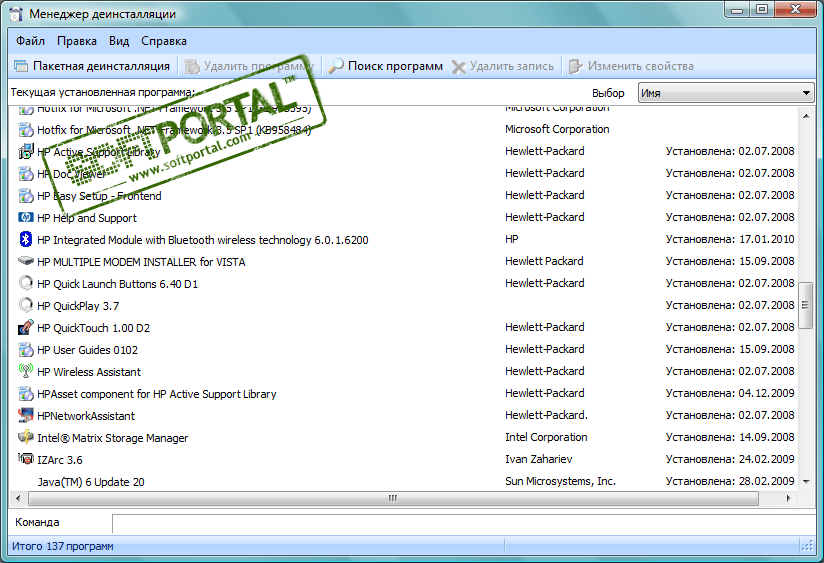The image size is (824, 563).
Task: Click the vertical scrollbar thumb
Action: point(806,305)
